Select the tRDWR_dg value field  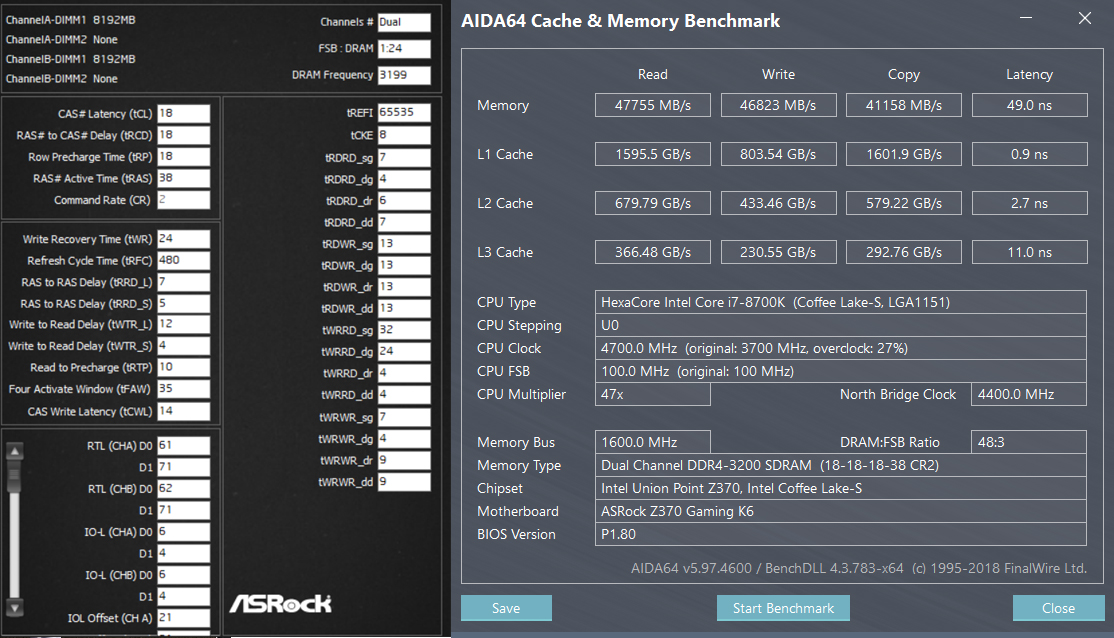click(x=404, y=265)
